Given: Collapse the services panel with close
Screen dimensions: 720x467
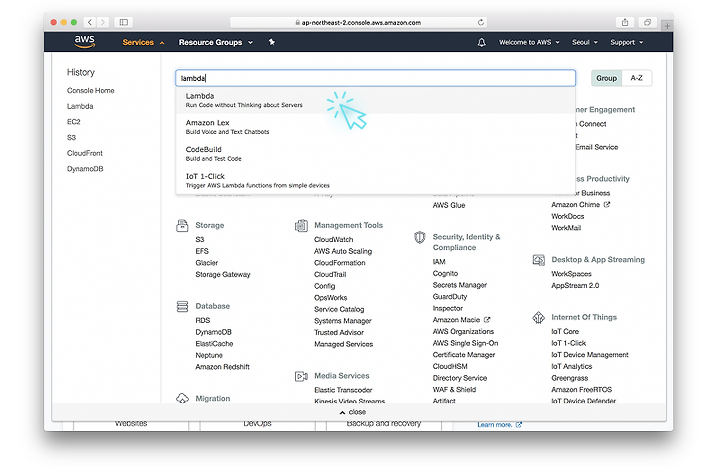Looking at the screenshot, I should [353, 412].
